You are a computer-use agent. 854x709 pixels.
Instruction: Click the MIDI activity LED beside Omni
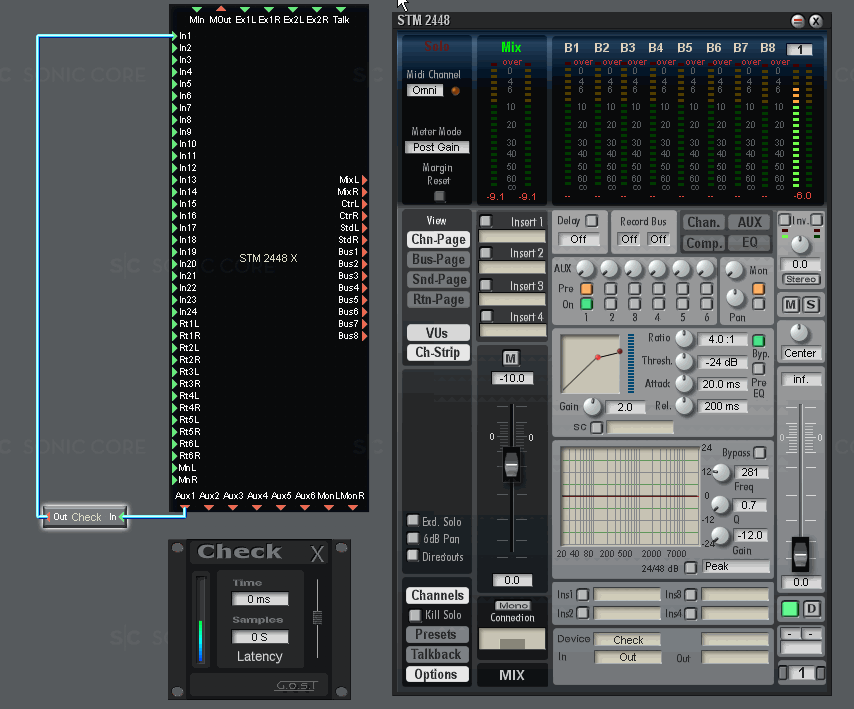pos(455,91)
